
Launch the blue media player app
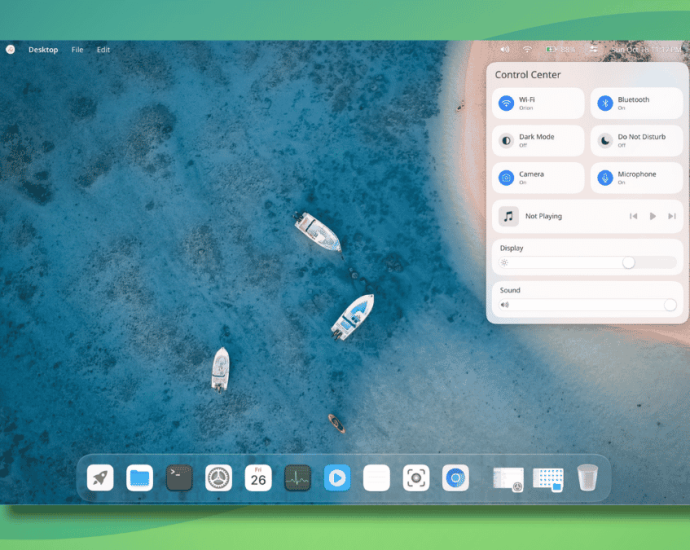[x=337, y=477]
